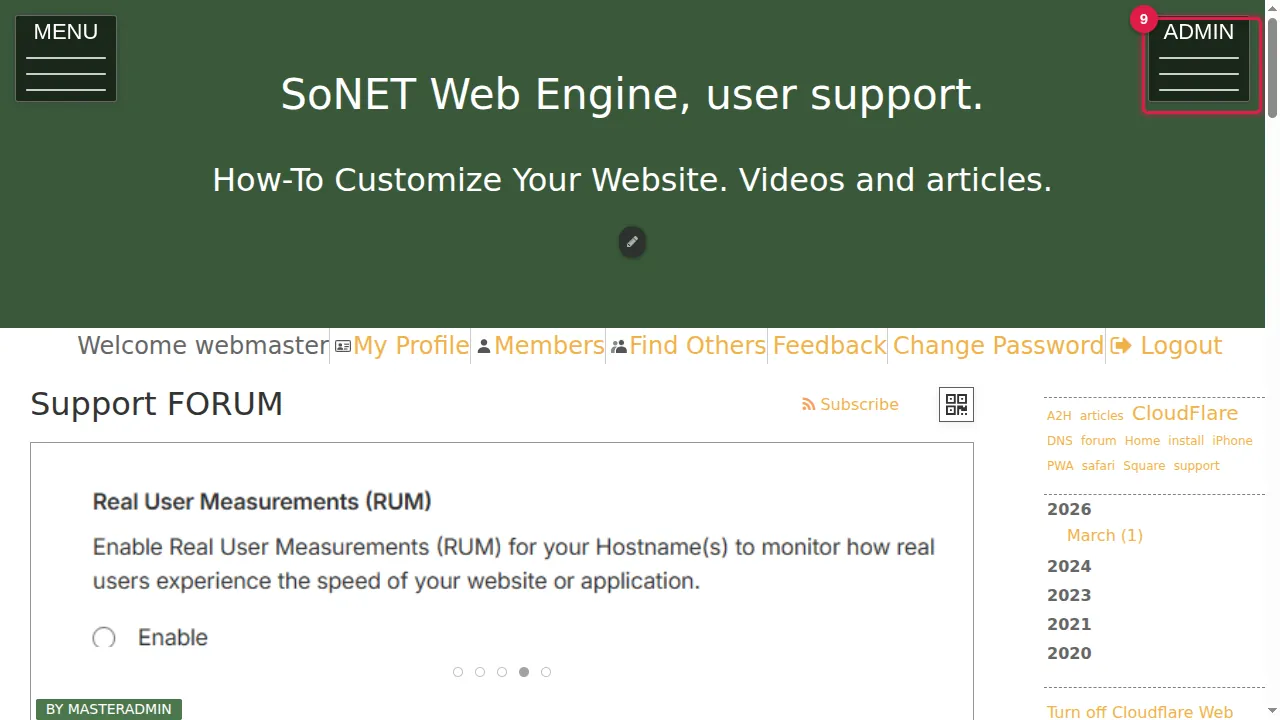Select the fourth carousel dot
This screenshot has width=1280, height=720.
524,672
